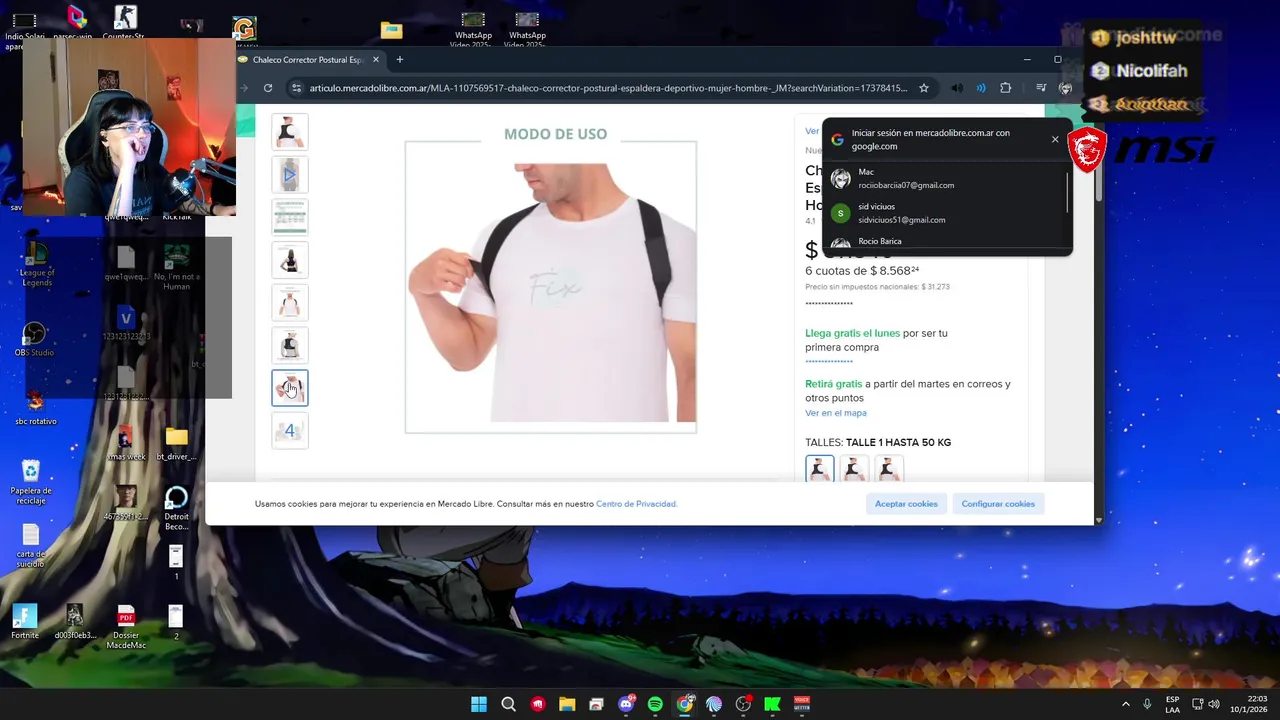1280x720 pixels.
Task: Choose the Rocio Barica account
Action: point(945,242)
